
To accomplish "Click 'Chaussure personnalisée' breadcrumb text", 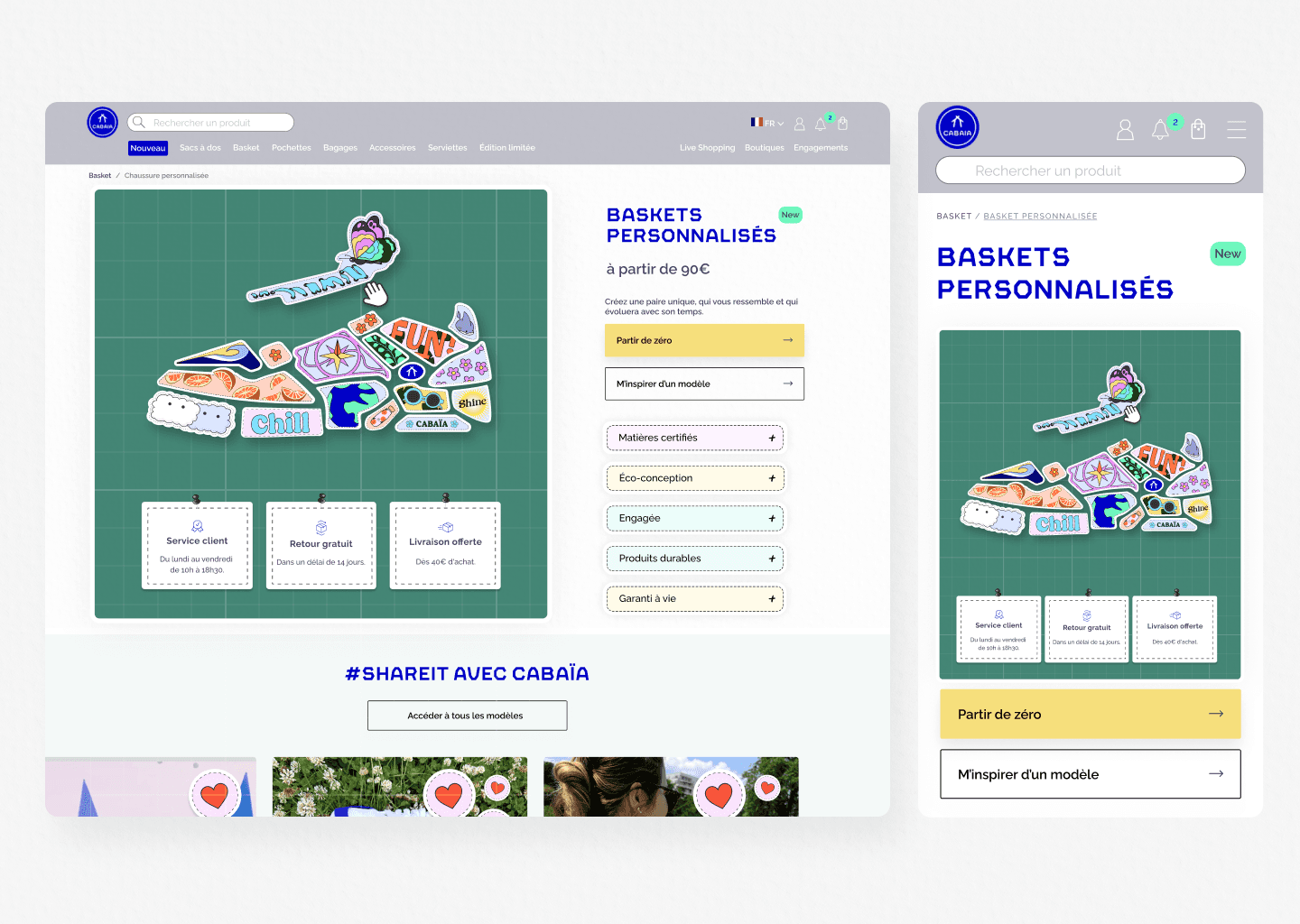I will (x=166, y=176).
